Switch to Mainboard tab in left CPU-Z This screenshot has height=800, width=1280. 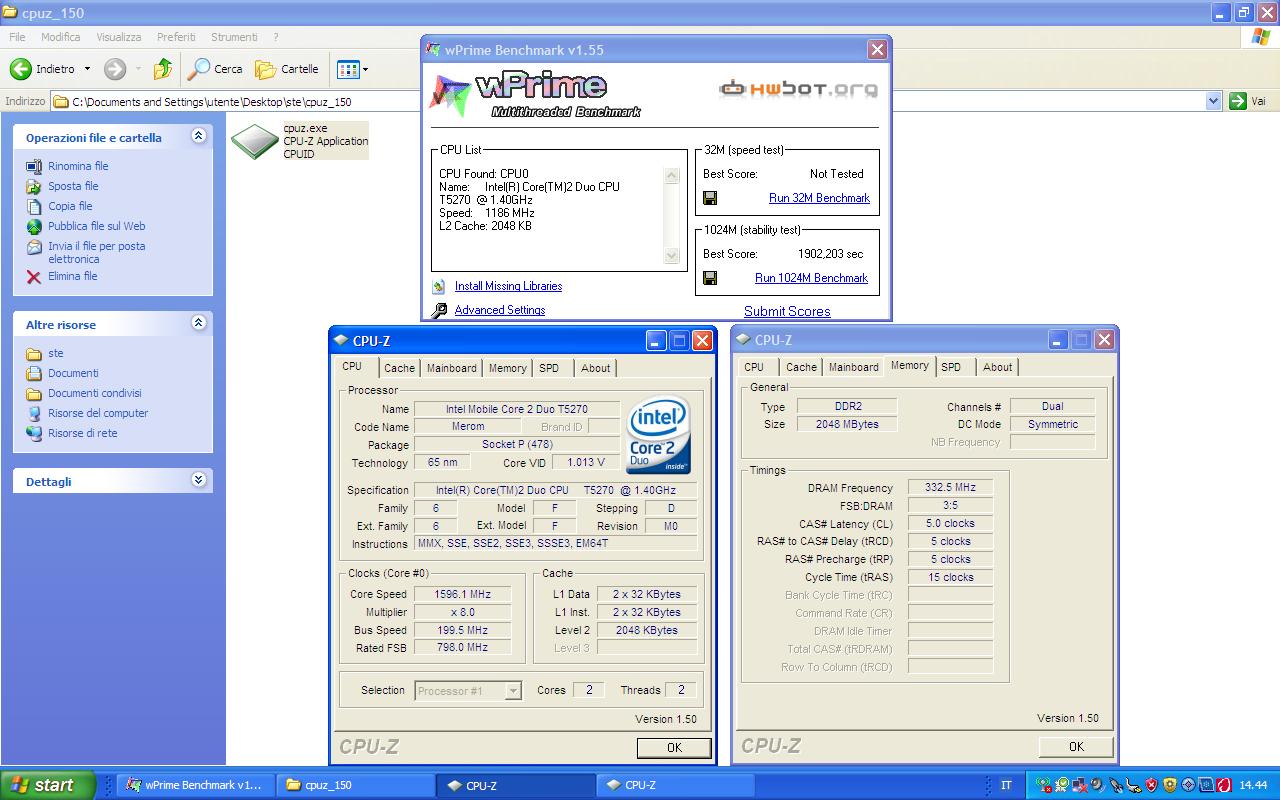[452, 368]
